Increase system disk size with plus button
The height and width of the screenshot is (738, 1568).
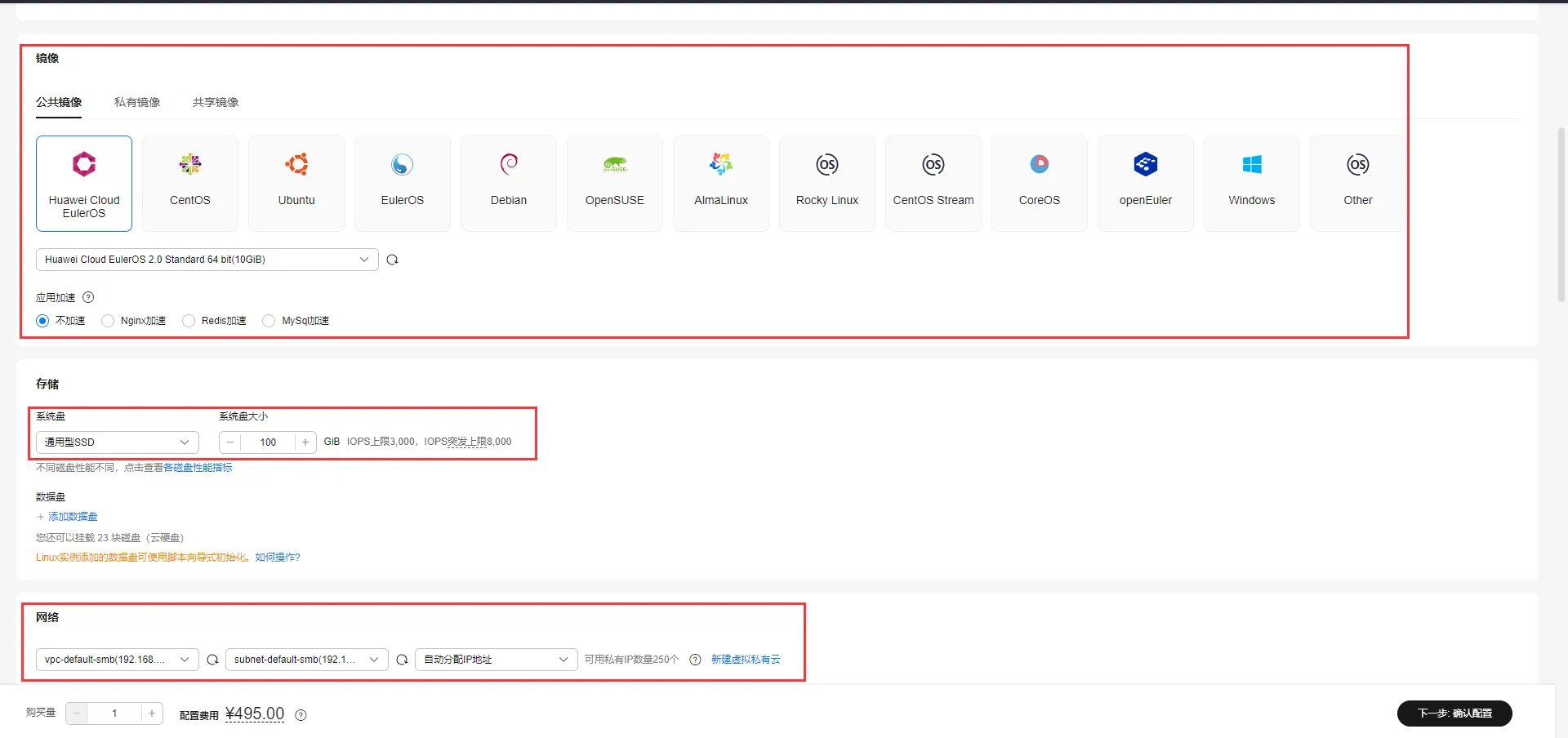(305, 442)
